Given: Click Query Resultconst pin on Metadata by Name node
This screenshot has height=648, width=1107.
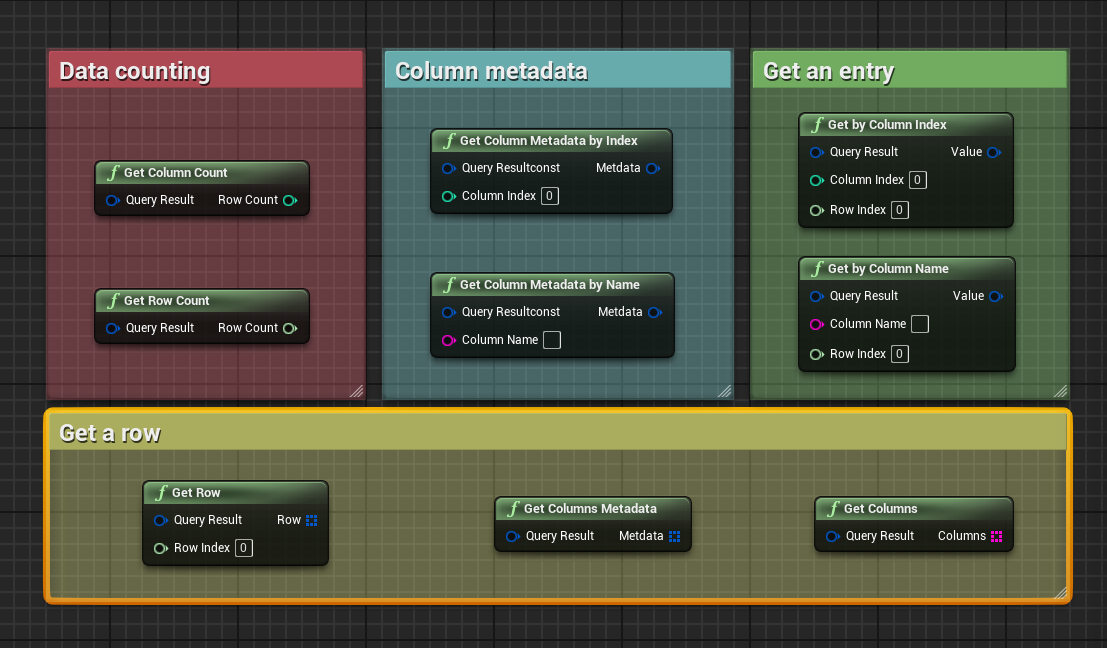Looking at the screenshot, I should pos(448,312).
